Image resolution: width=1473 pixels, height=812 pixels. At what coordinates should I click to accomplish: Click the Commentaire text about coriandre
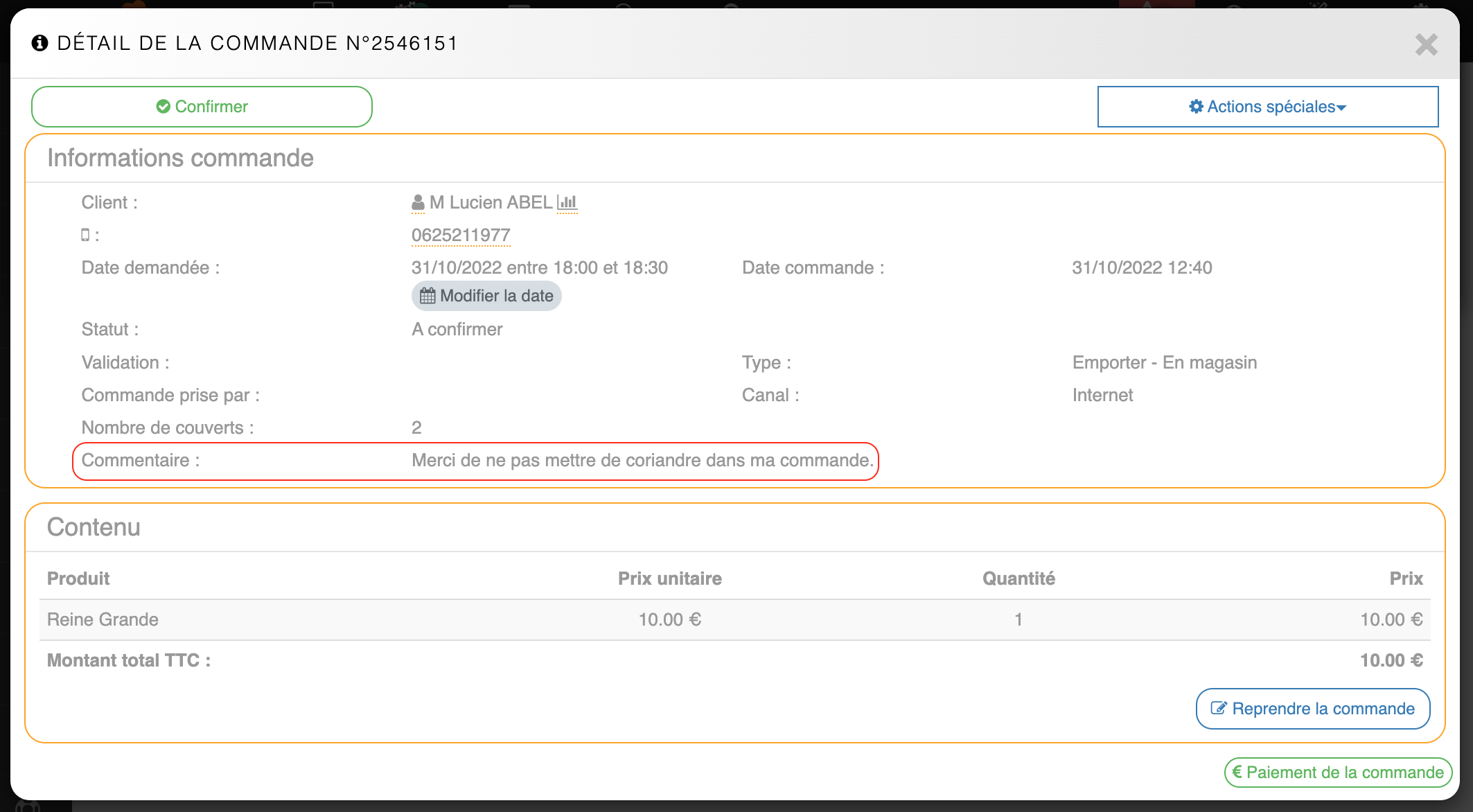point(642,461)
